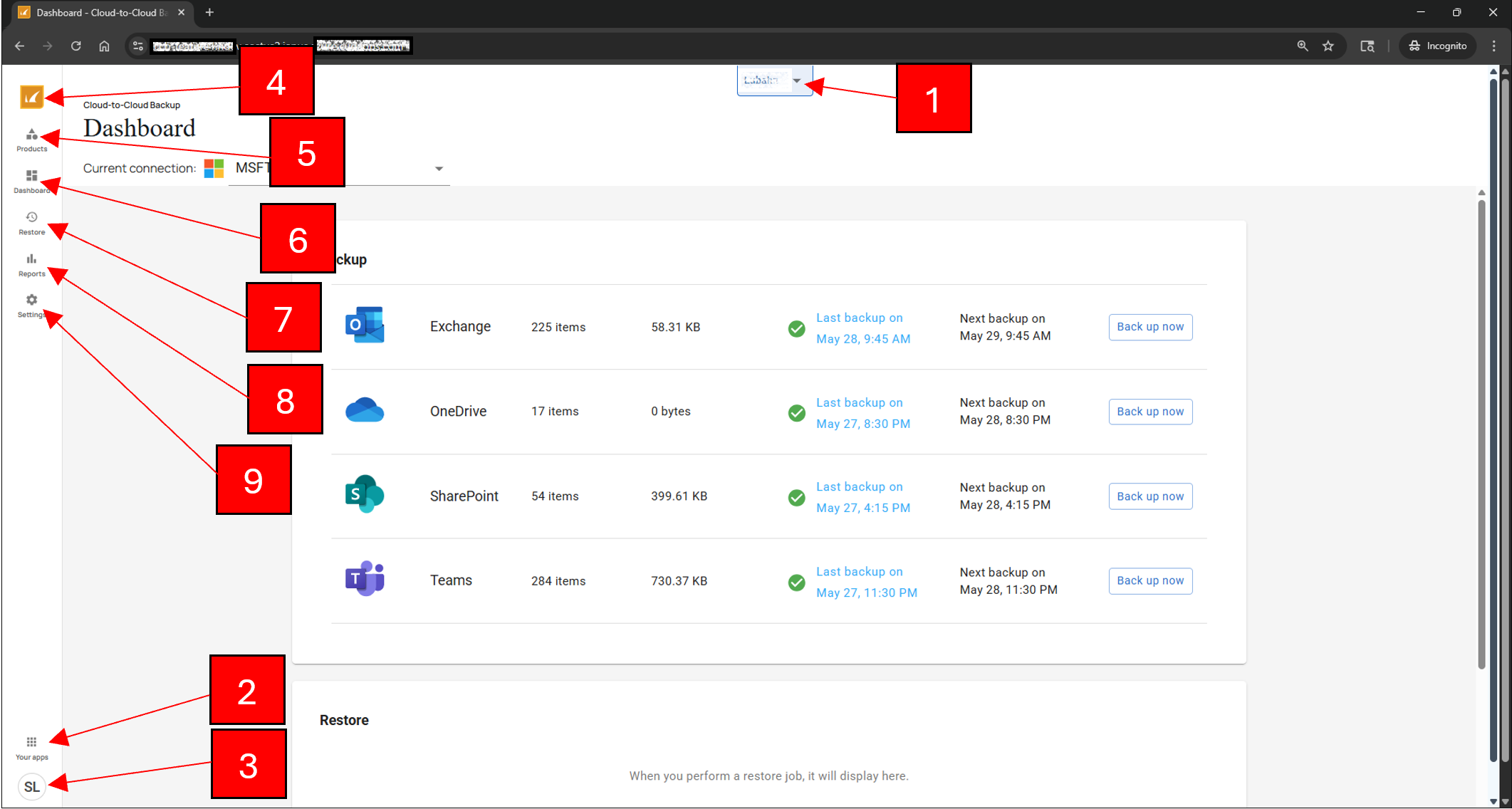Open the account selector dropdown at top
The height and width of the screenshot is (809, 1512).
(775, 80)
